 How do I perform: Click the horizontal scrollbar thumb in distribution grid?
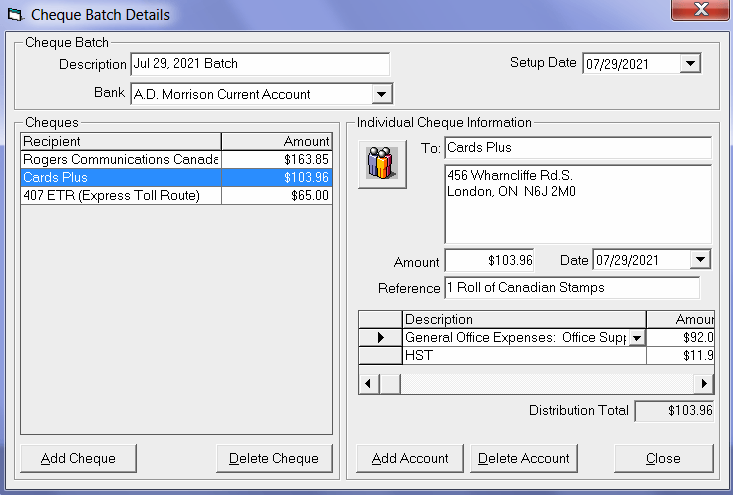pyautogui.click(x=390, y=384)
